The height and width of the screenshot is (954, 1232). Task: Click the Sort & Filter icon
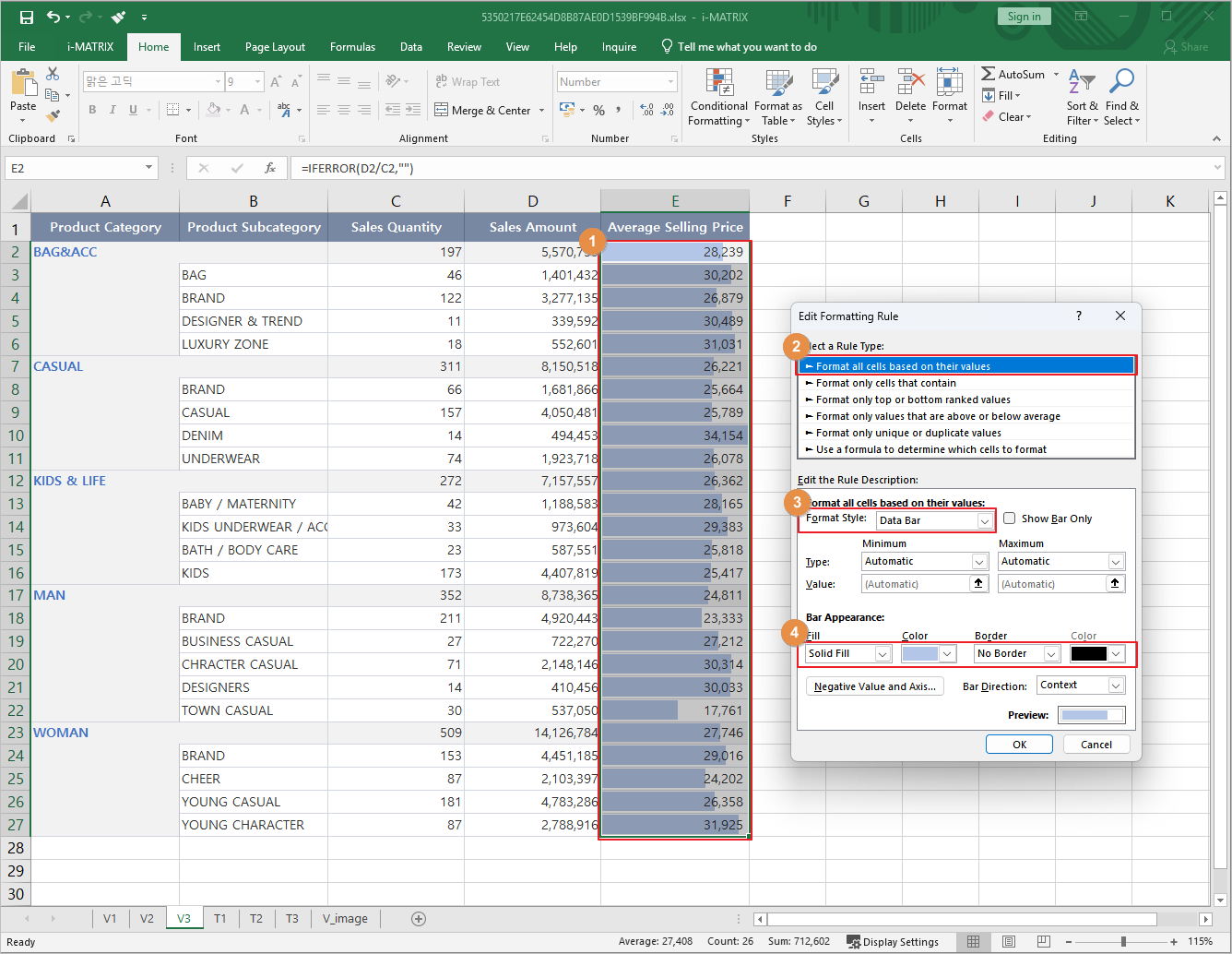point(1081,81)
